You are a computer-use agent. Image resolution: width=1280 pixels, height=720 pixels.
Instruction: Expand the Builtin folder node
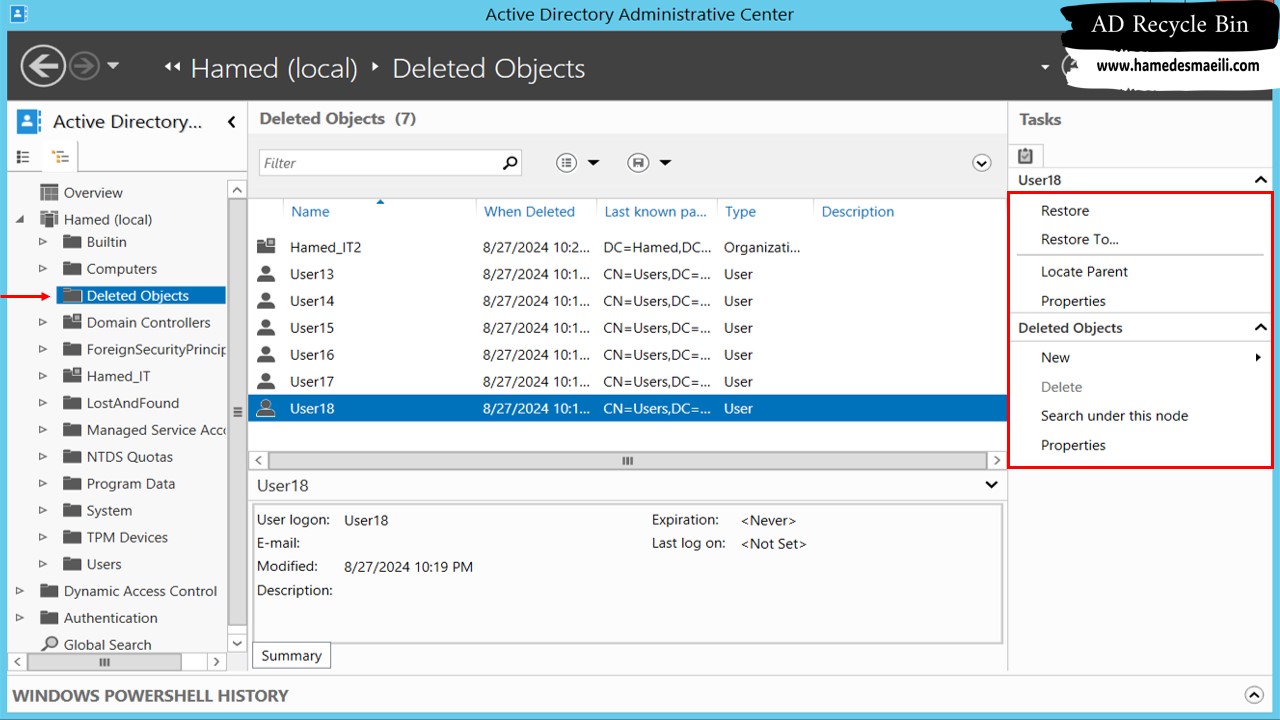tap(43, 242)
